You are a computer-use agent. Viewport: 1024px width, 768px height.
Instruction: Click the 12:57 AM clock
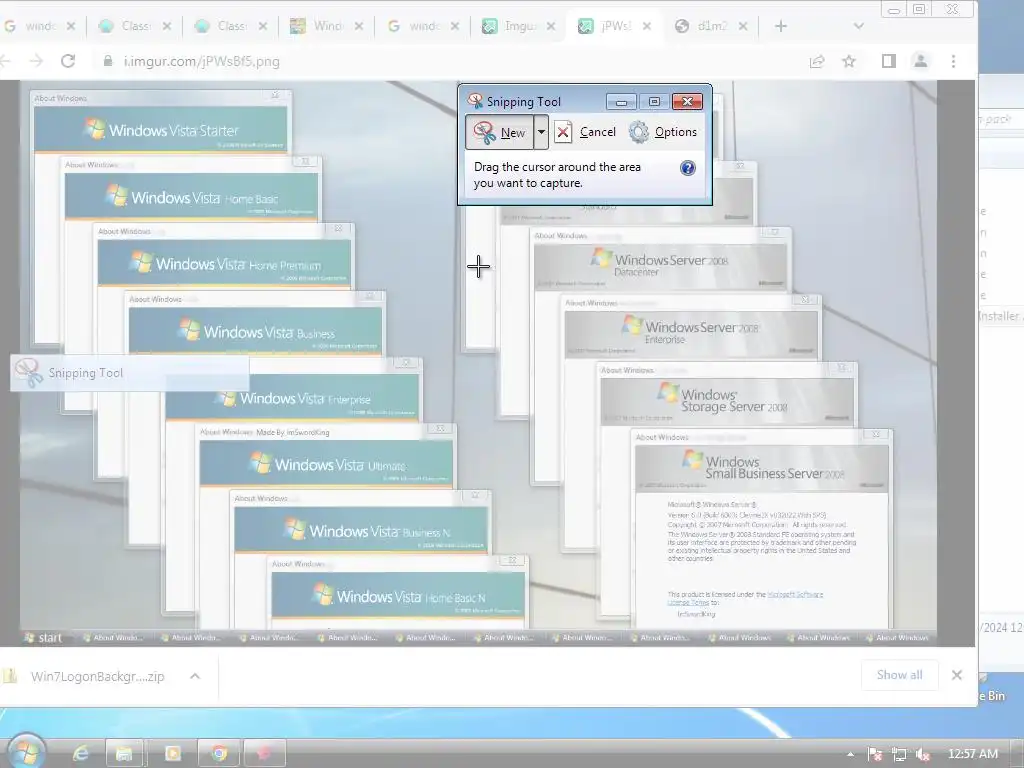[972, 754]
